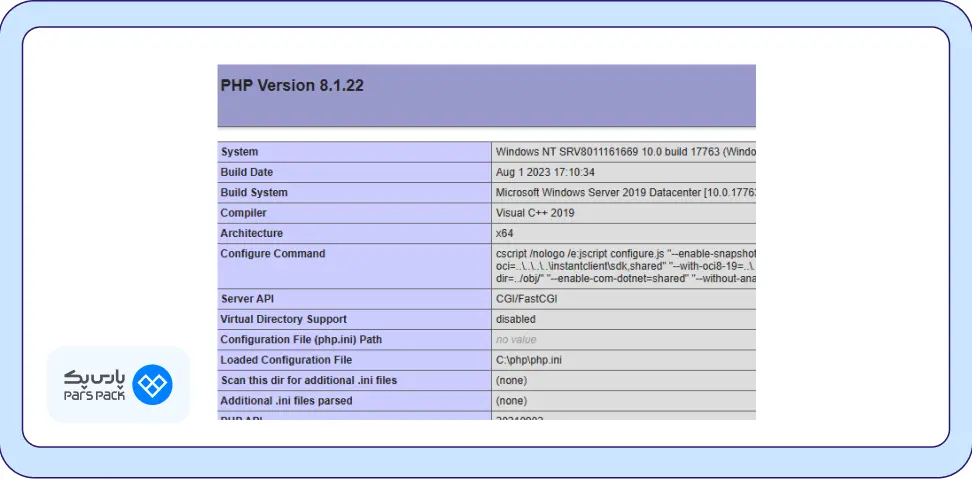Click the Visual C++ 2019 value

pyautogui.click(x=535, y=213)
